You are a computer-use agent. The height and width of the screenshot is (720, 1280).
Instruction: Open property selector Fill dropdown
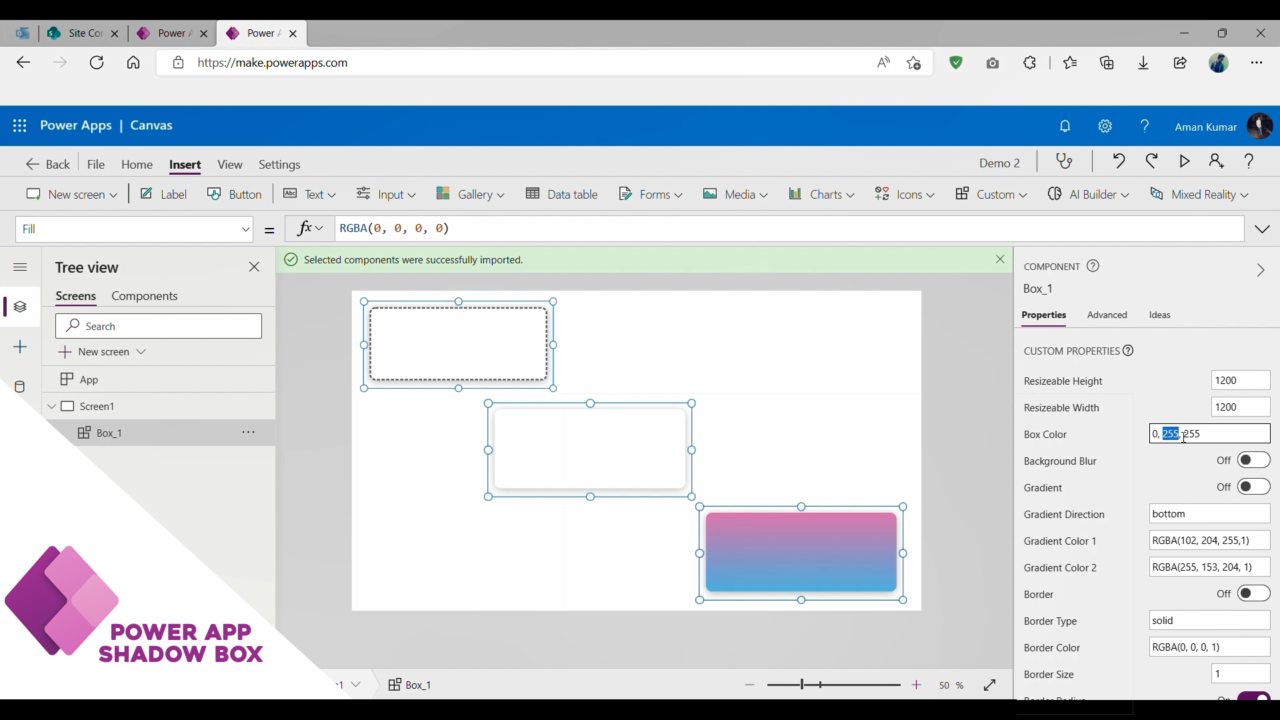coord(134,229)
